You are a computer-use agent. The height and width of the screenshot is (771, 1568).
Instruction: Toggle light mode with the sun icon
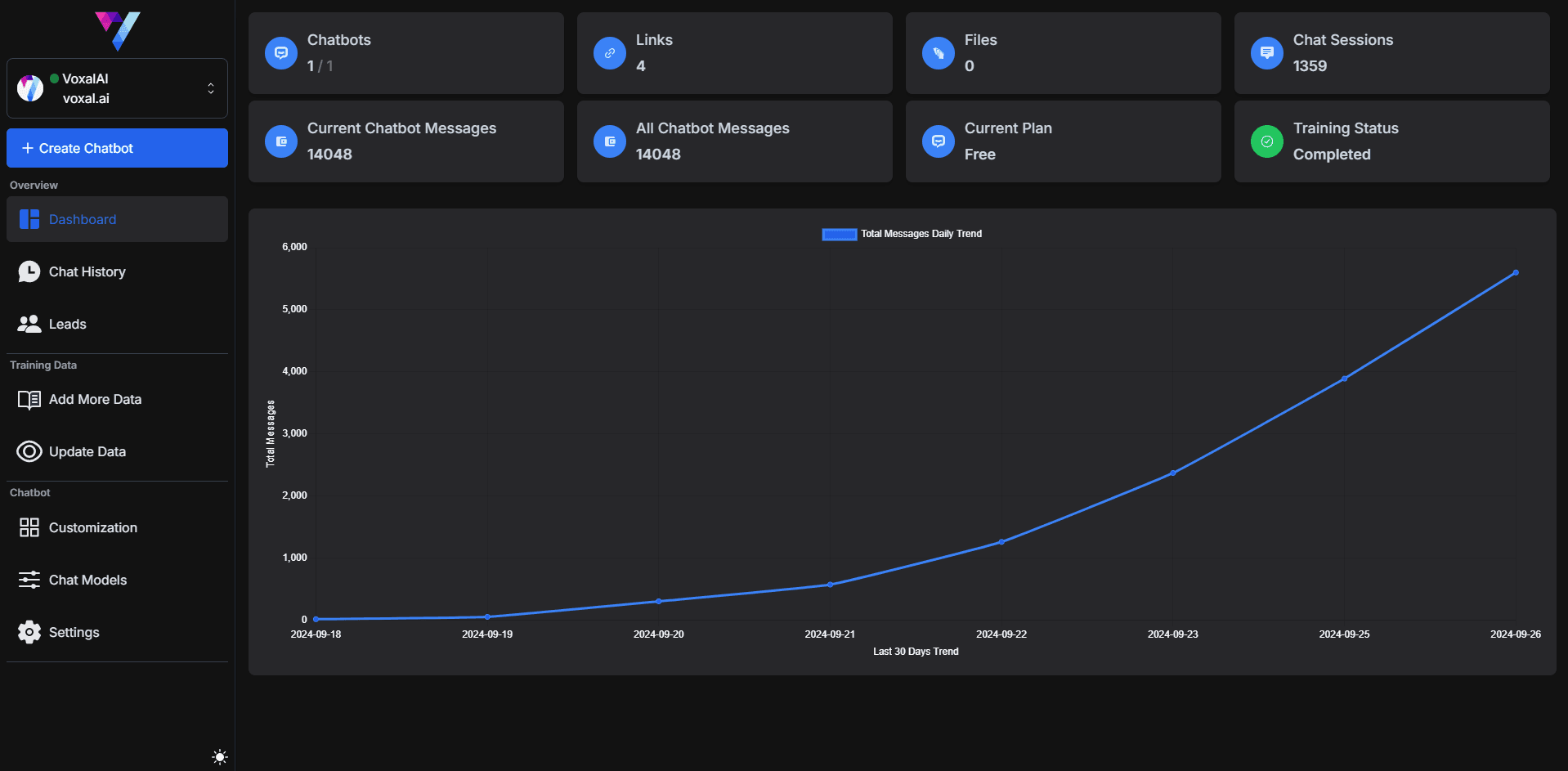(219, 756)
